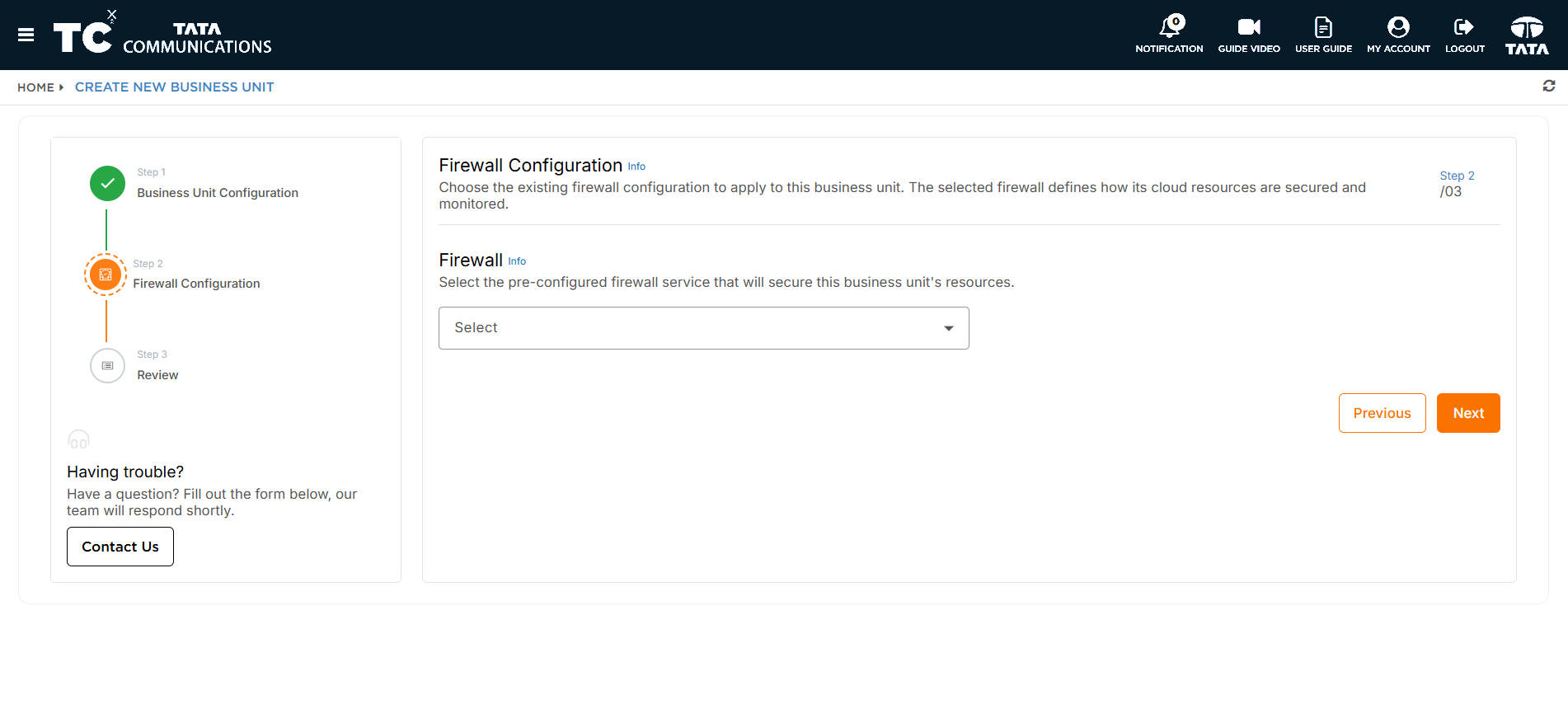Image resolution: width=1568 pixels, height=723 pixels.
Task: Click the green Step 1 completed checkmark
Action: pos(107,183)
